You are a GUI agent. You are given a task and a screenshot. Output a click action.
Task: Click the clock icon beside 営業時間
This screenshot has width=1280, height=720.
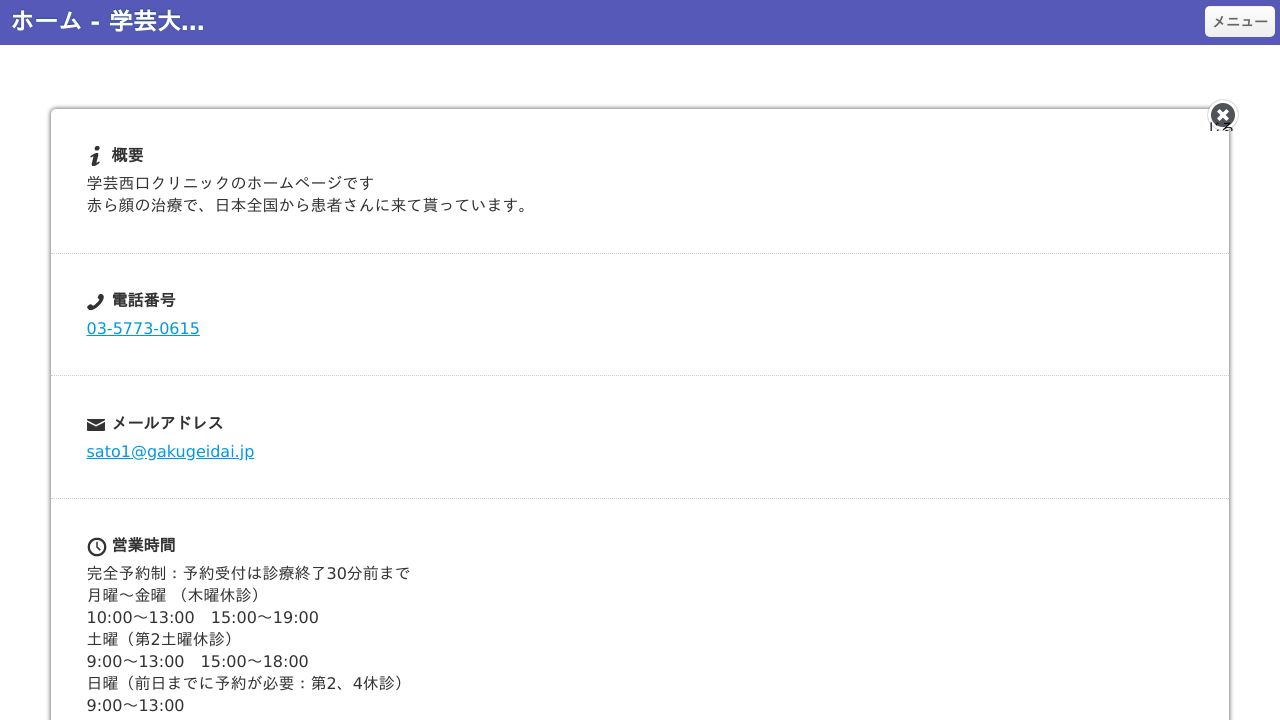96,547
